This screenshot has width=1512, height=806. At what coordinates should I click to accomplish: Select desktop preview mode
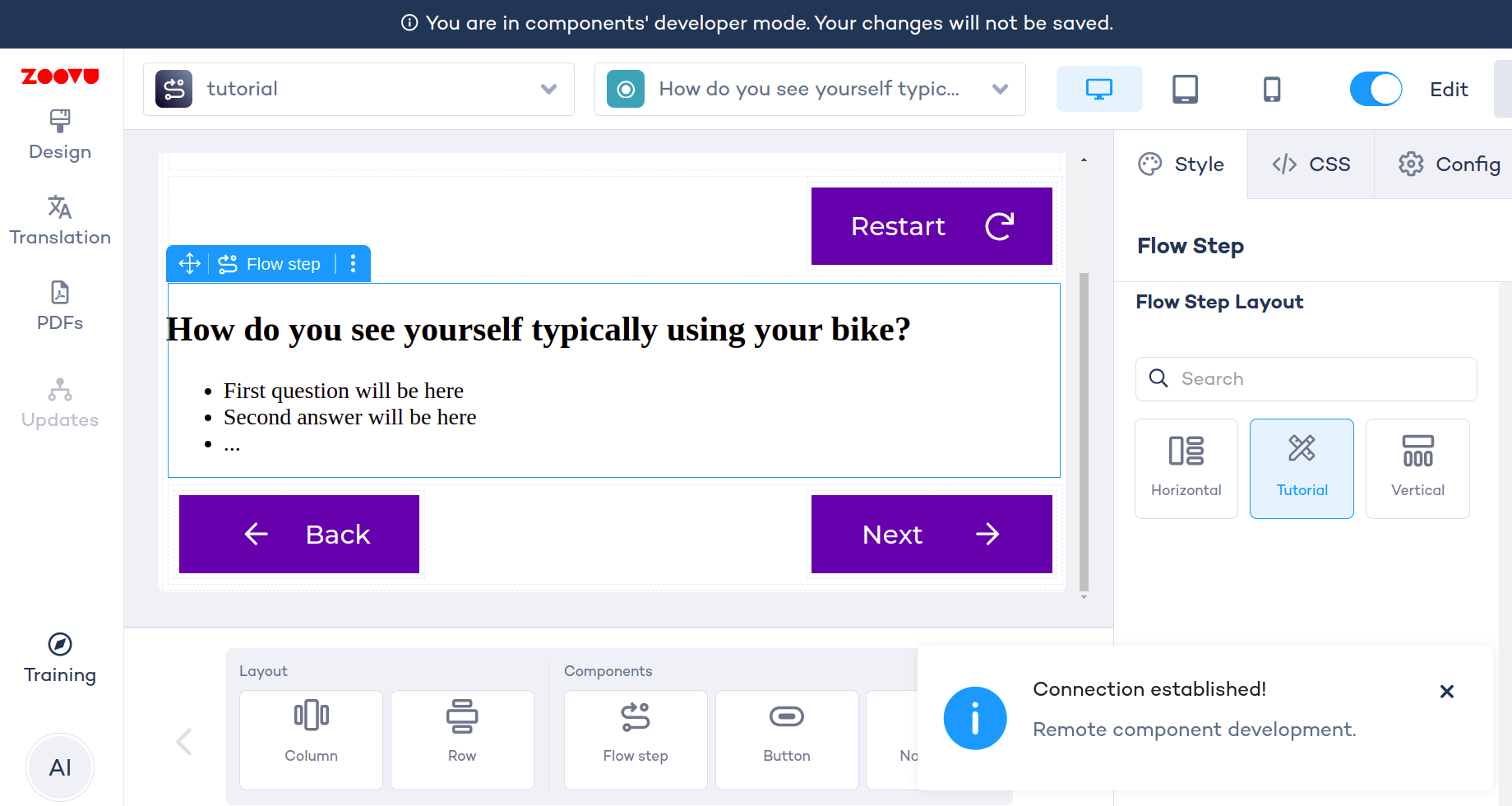tap(1099, 89)
